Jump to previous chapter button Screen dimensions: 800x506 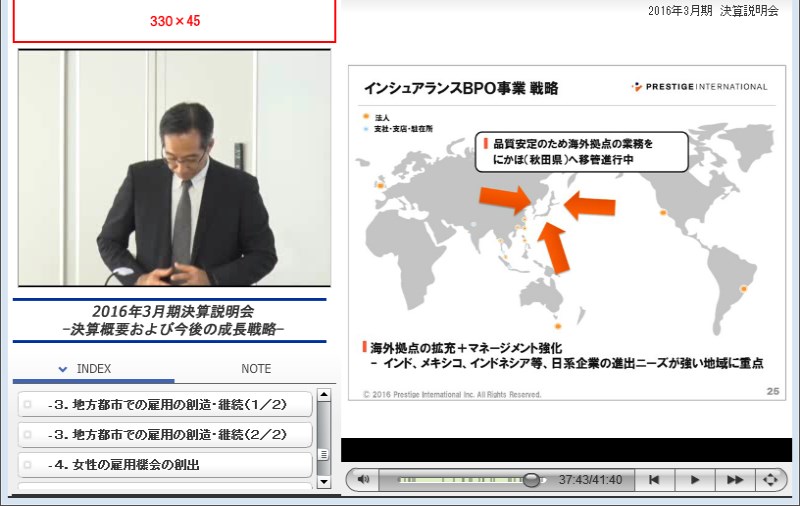click(x=654, y=479)
